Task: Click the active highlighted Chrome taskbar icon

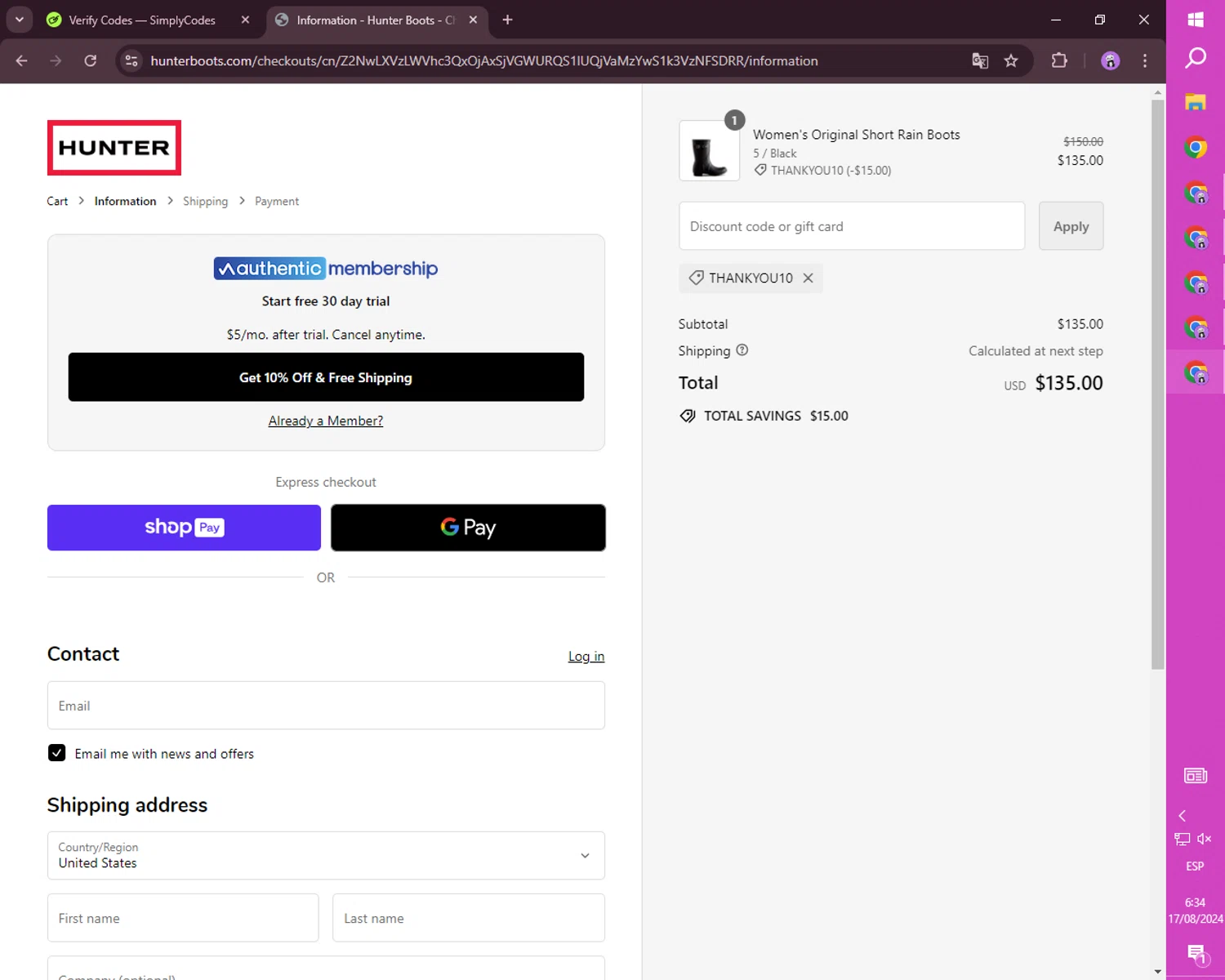Action: (x=1196, y=372)
